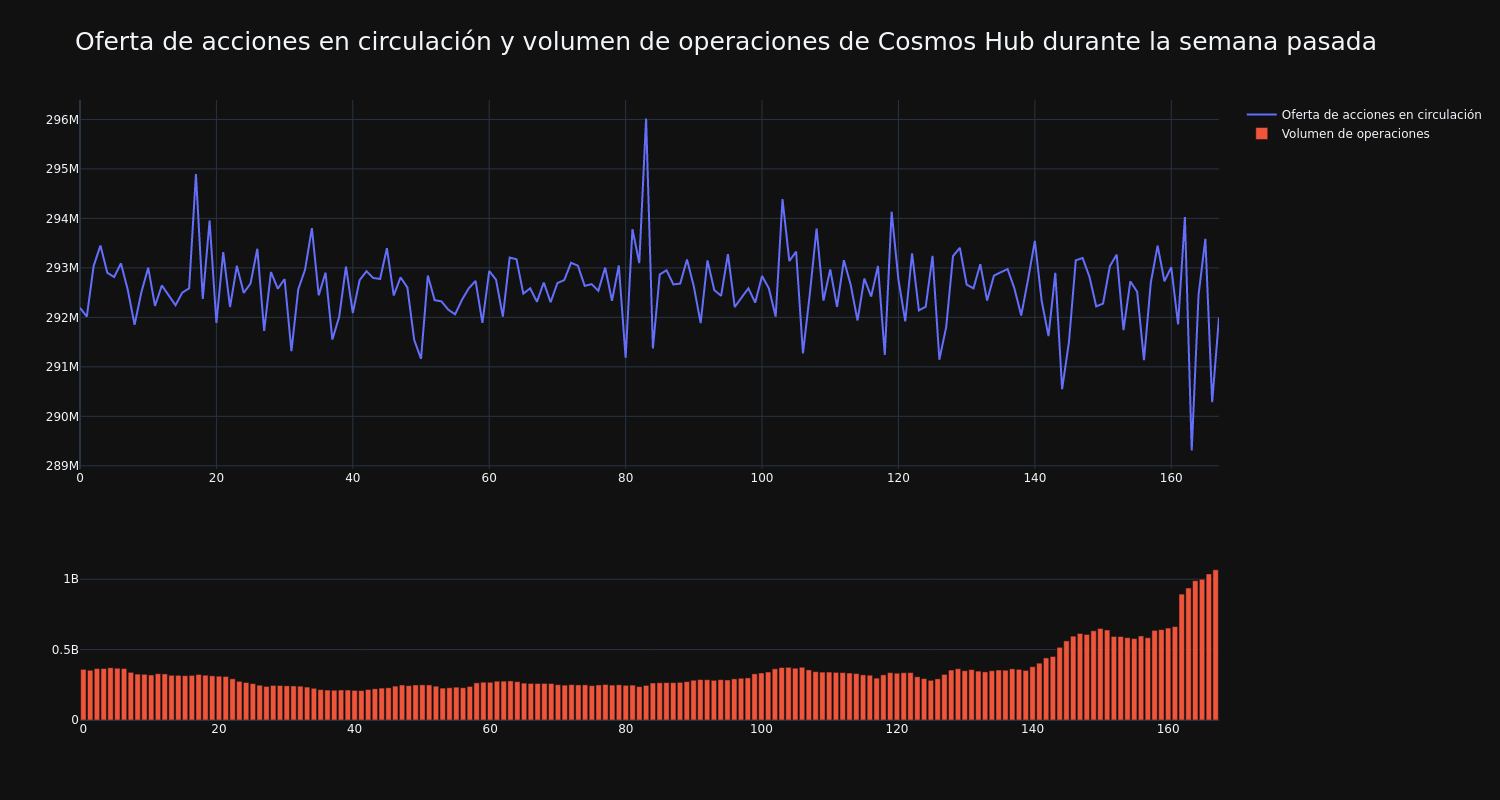Viewport: 1500px width, 800px height.
Task: Click the 295M y-axis label
Action: 62,169
